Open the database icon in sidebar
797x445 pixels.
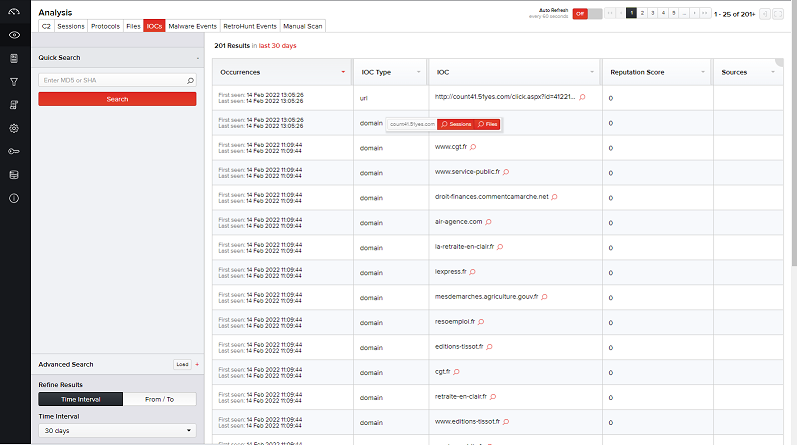(14, 174)
